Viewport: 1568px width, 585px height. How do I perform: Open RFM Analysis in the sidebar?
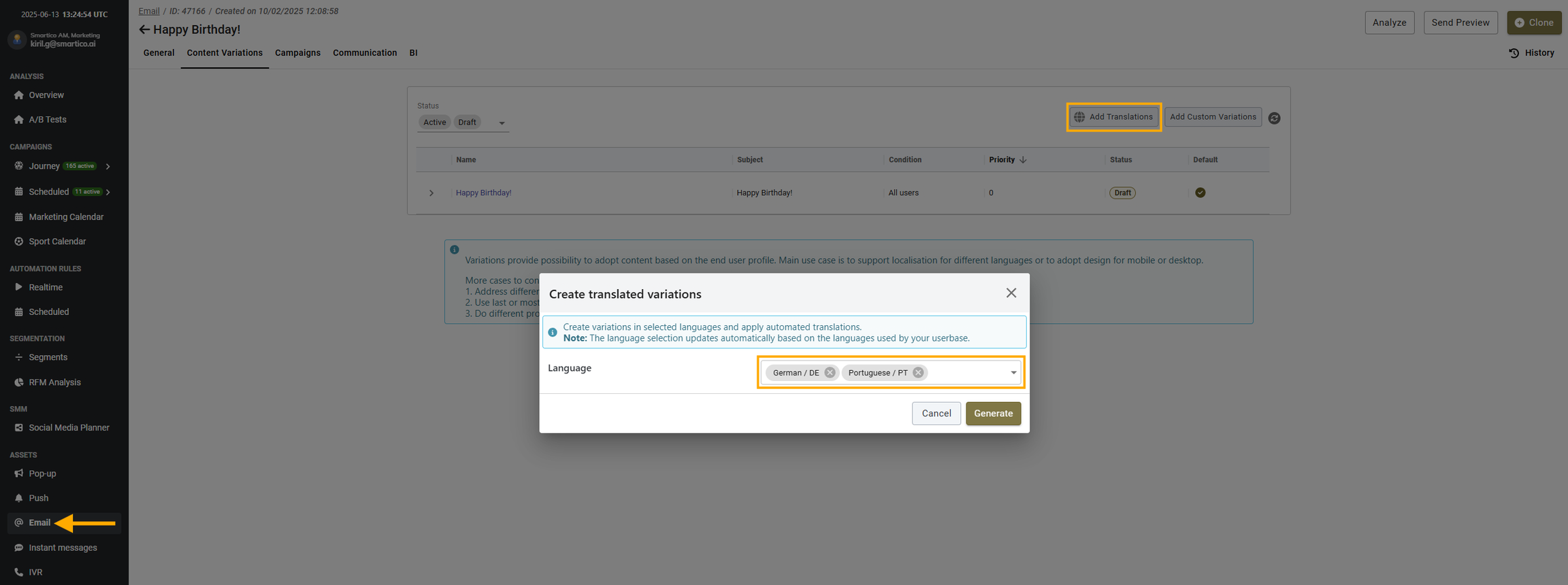click(x=54, y=382)
